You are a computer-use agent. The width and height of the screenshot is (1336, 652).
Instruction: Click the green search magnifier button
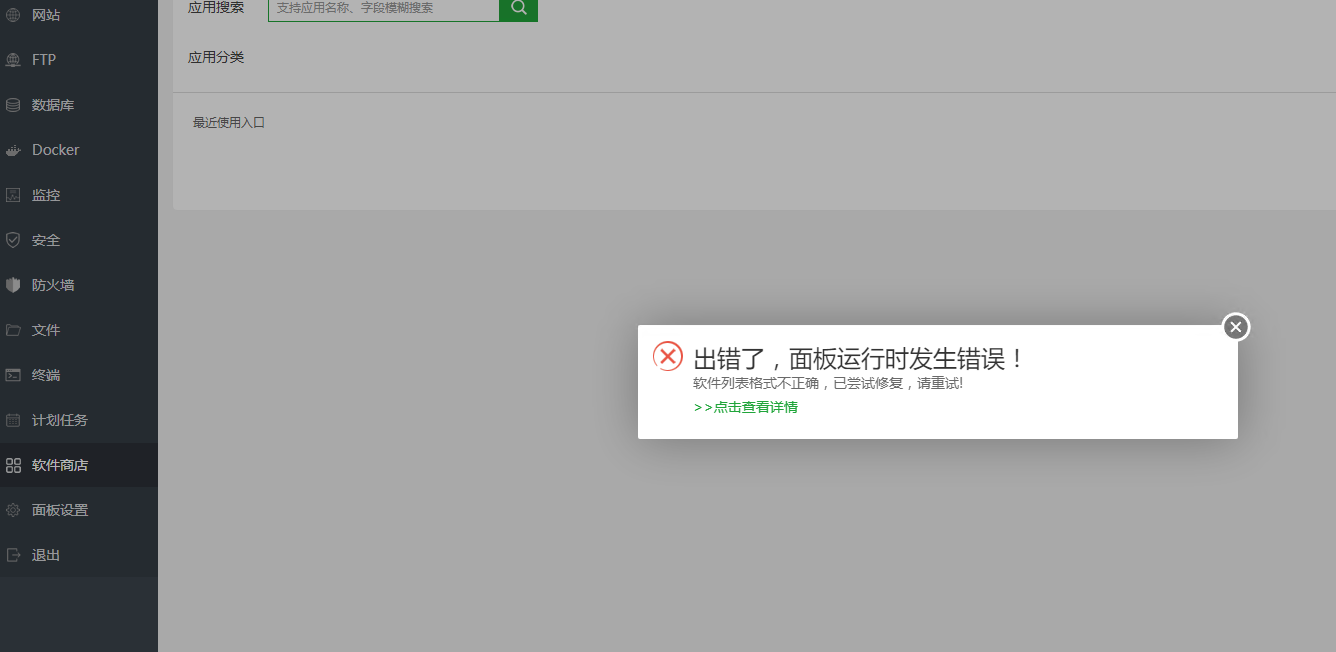[x=518, y=8]
